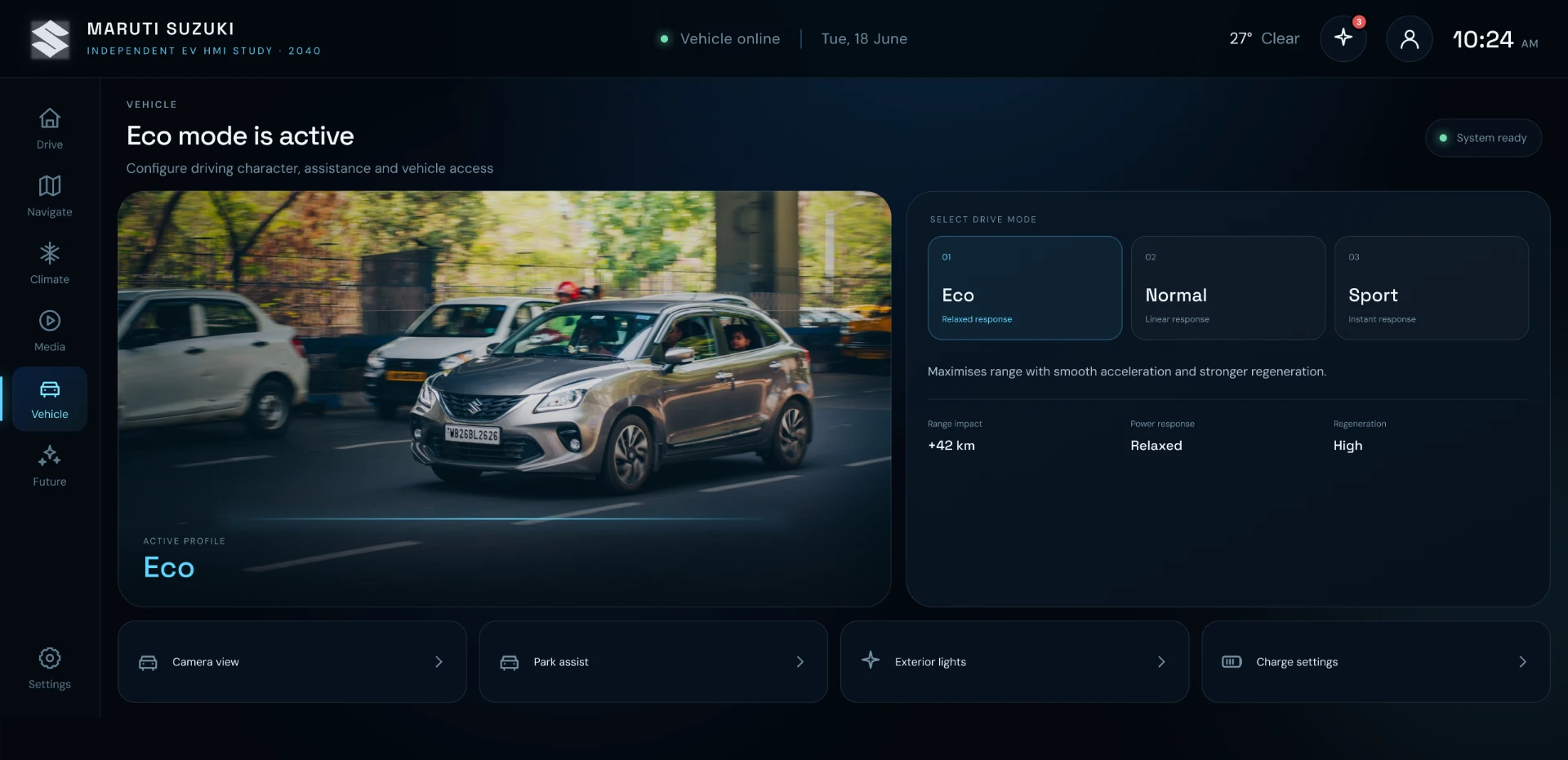The width and height of the screenshot is (1568, 760).
Task: Click the Camera view car icon
Action: 148,662
